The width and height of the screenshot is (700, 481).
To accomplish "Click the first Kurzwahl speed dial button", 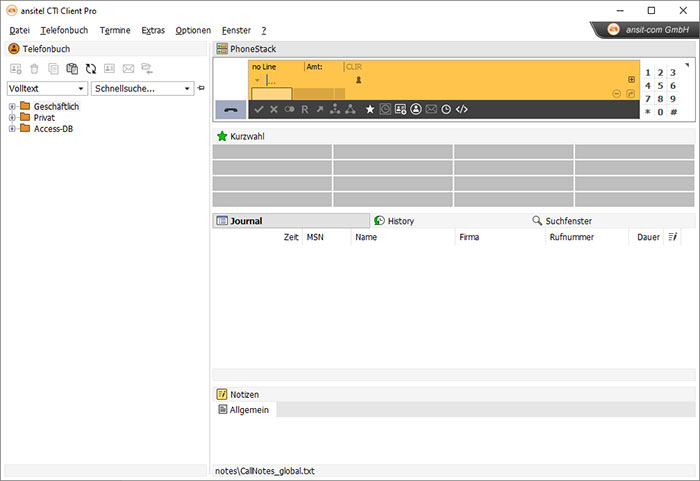I will pyautogui.click(x=272, y=151).
